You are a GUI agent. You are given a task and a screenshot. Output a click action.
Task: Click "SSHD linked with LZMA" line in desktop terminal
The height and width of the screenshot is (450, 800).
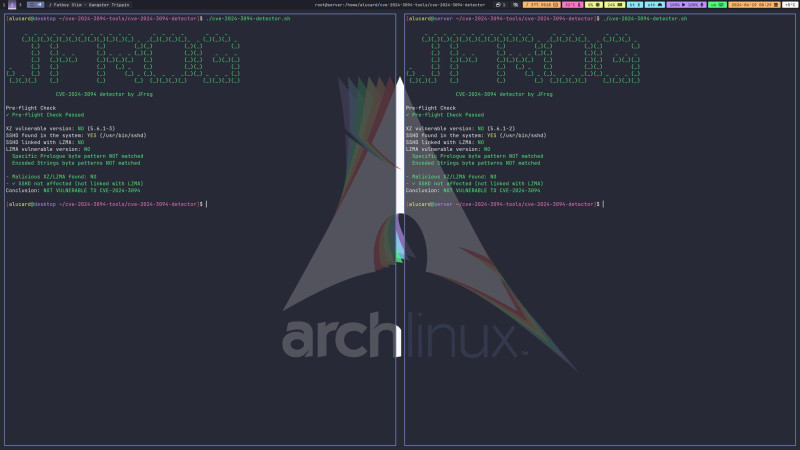tap(45, 142)
